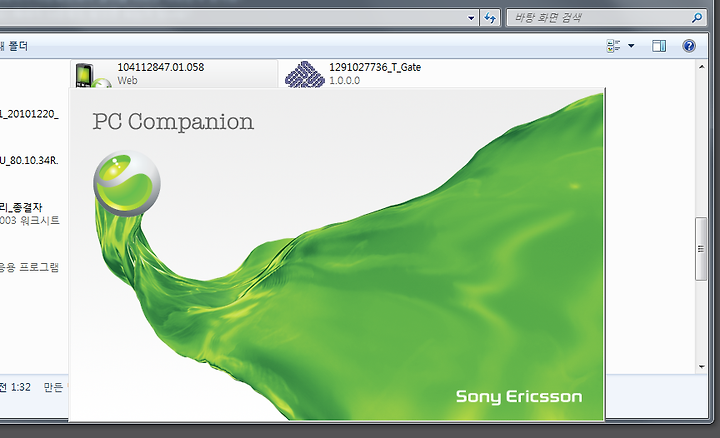The height and width of the screenshot is (438, 720).
Task: Select the 104112847.01.058 file name
Action: (161, 67)
